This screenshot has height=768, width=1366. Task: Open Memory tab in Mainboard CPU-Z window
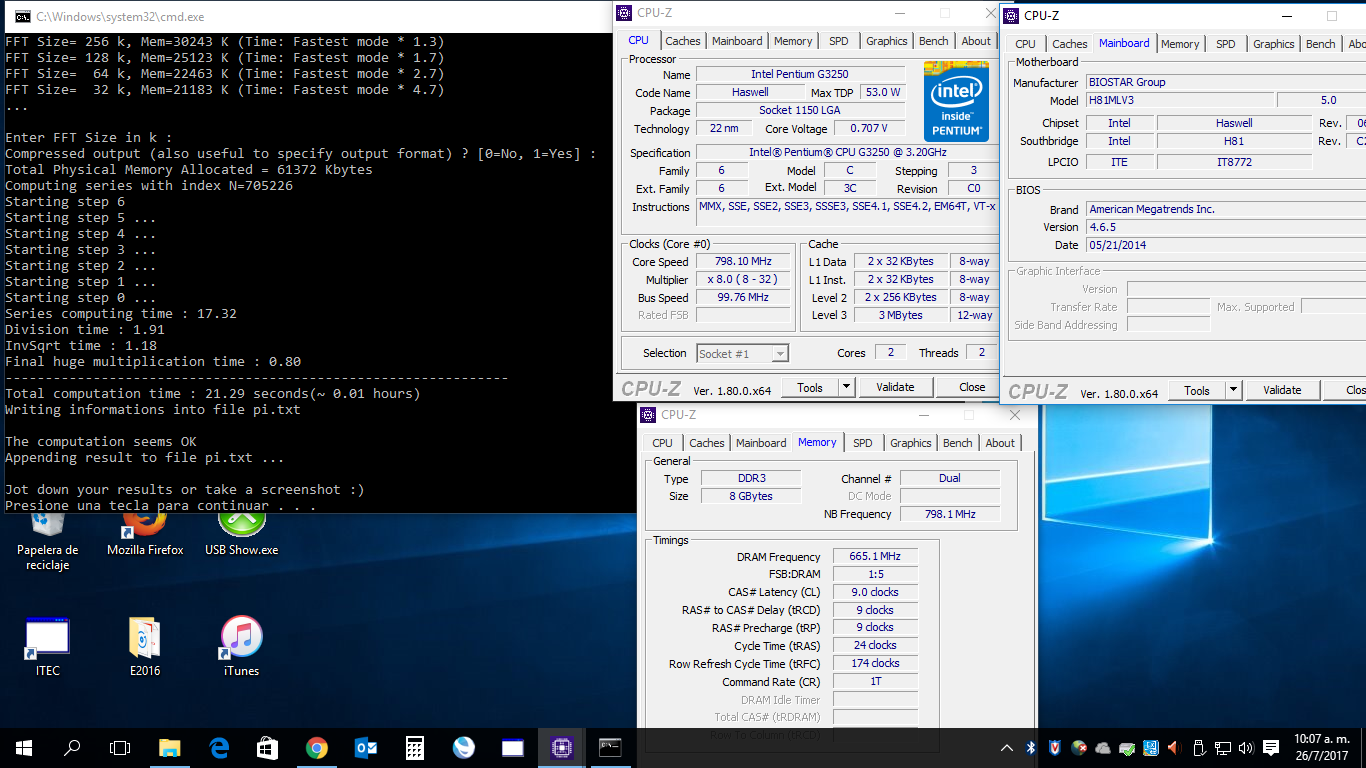1180,44
